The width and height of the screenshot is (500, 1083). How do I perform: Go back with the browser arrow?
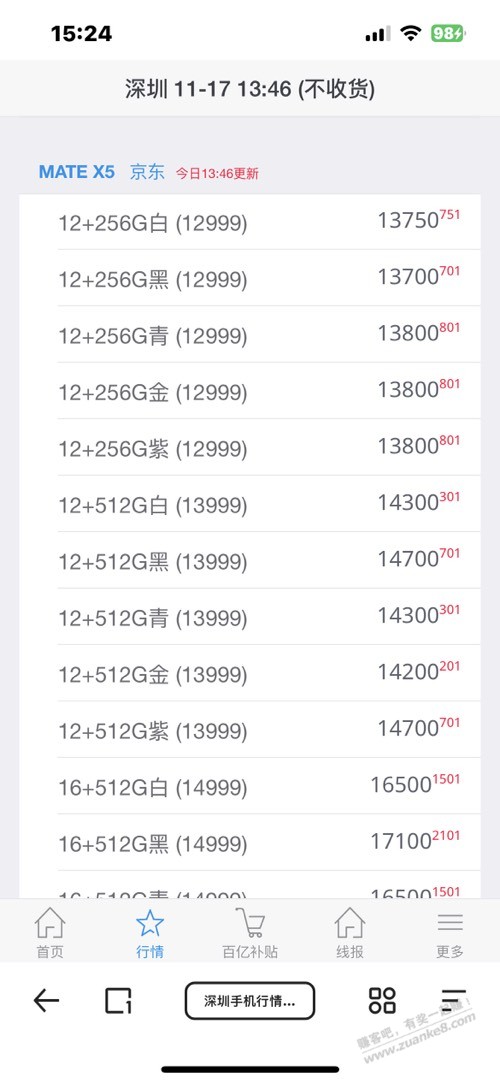pyautogui.click(x=46, y=1000)
